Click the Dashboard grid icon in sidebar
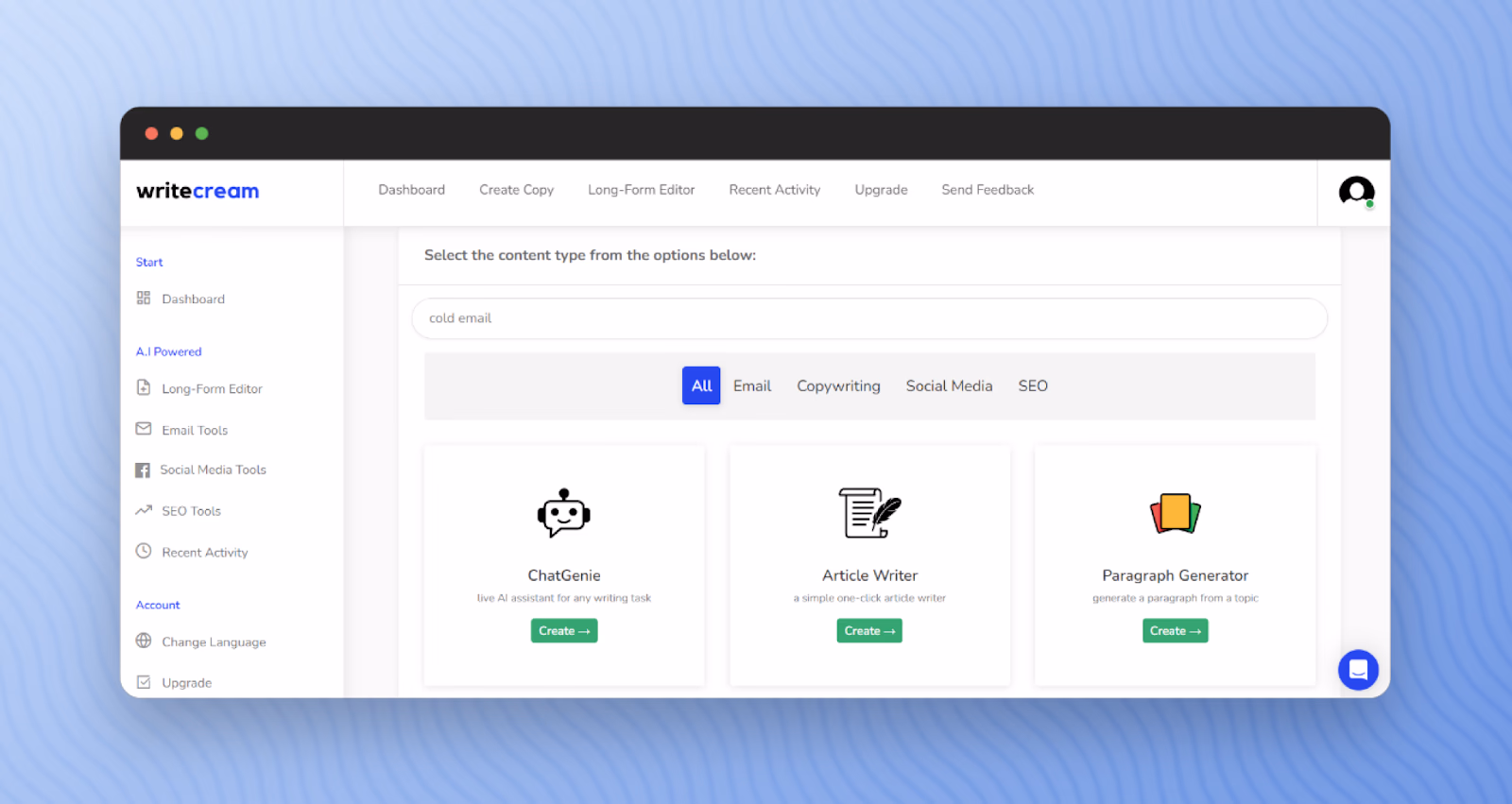 (x=144, y=298)
